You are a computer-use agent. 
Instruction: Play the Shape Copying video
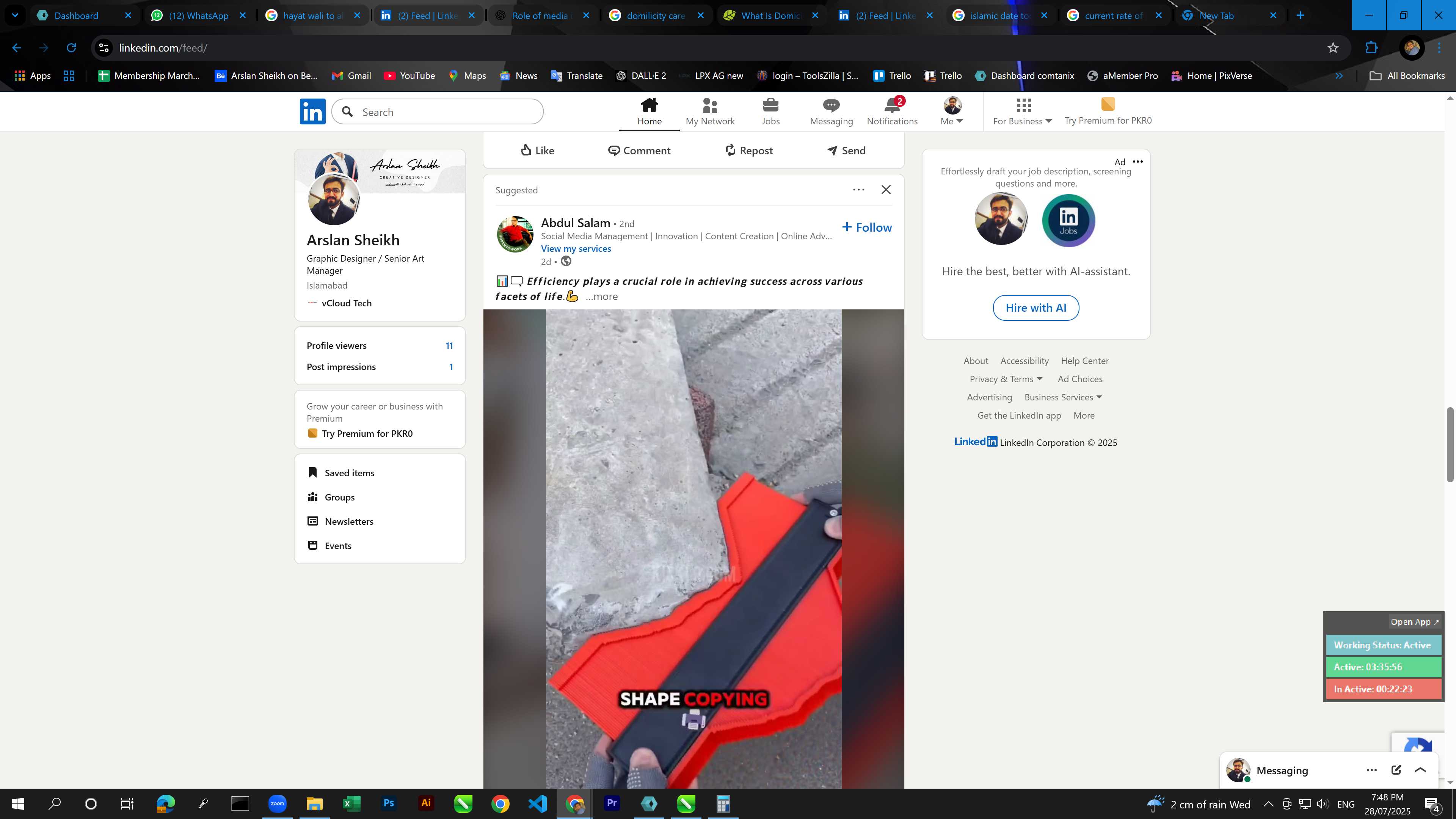point(693,548)
